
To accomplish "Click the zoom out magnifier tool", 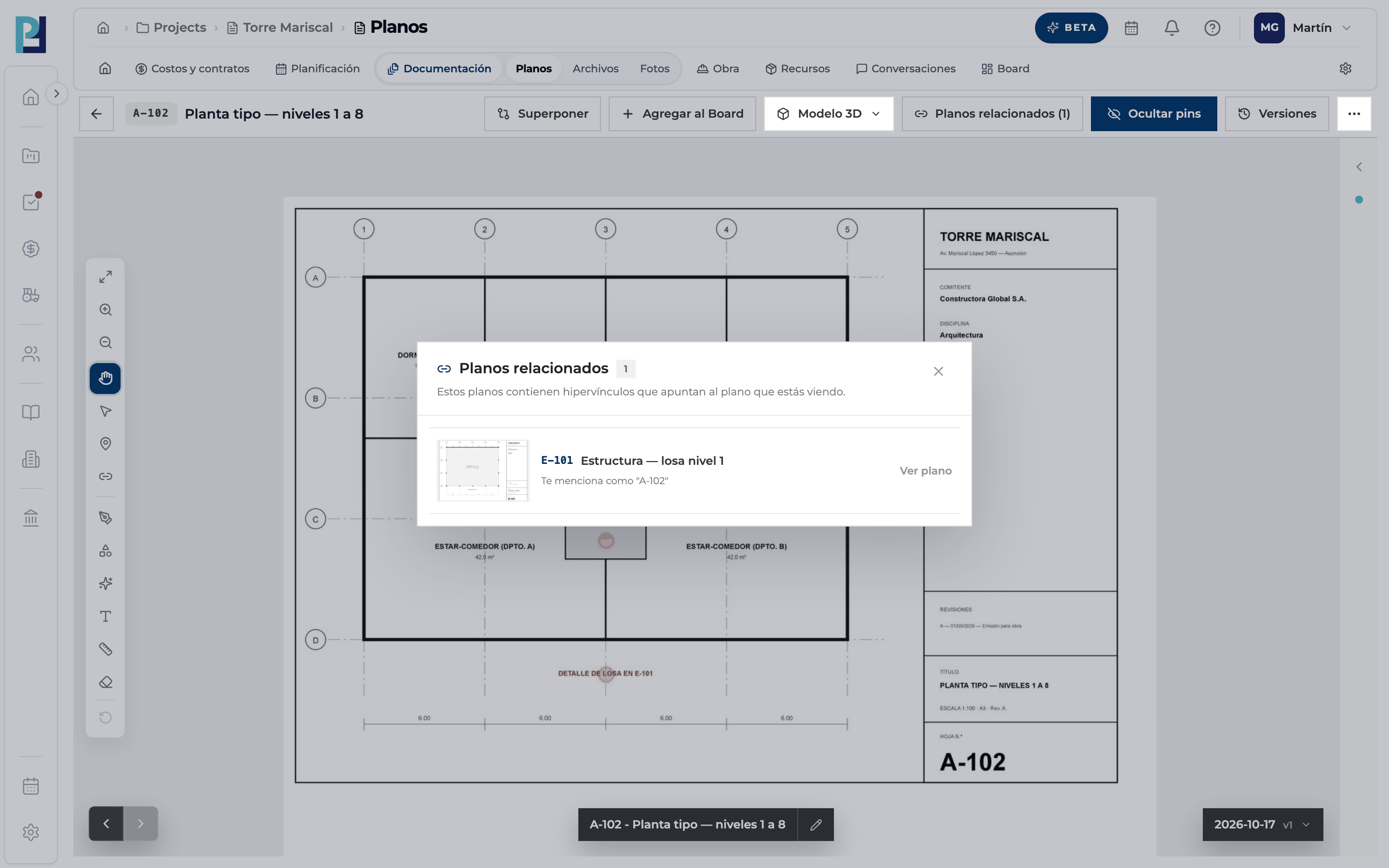I will [x=105, y=343].
